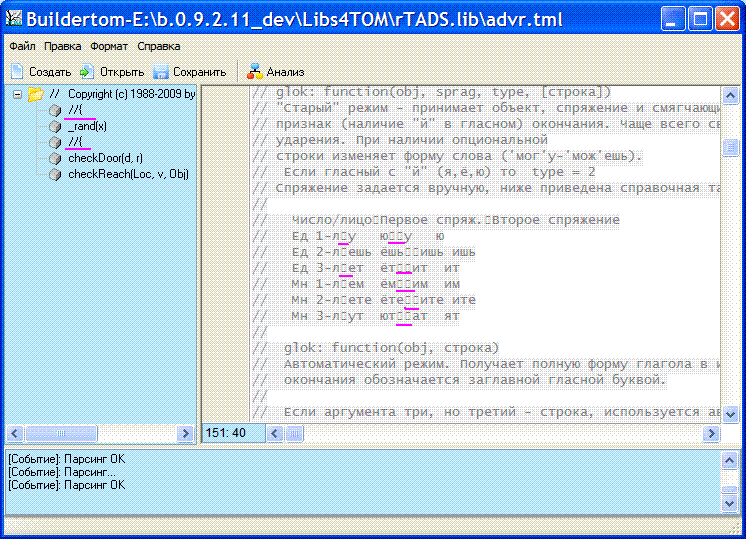
Task: Select the _rand(x) tree item
Action: tap(88, 126)
